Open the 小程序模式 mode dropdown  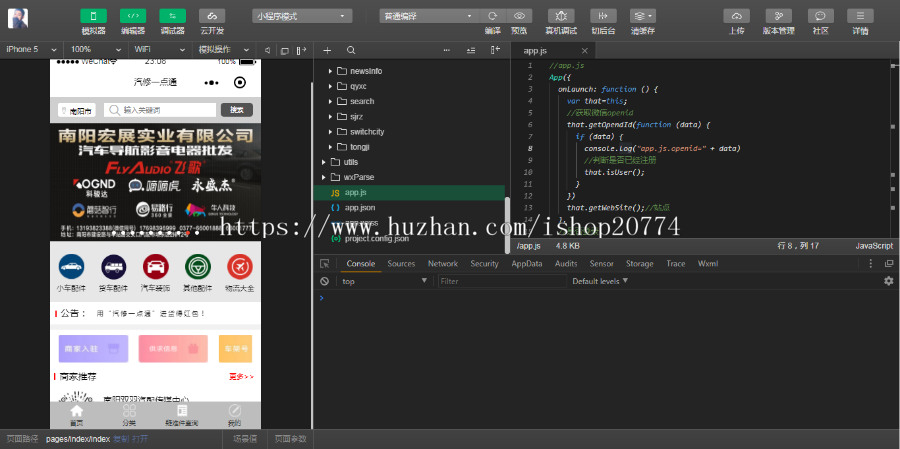(x=302, y=16)
